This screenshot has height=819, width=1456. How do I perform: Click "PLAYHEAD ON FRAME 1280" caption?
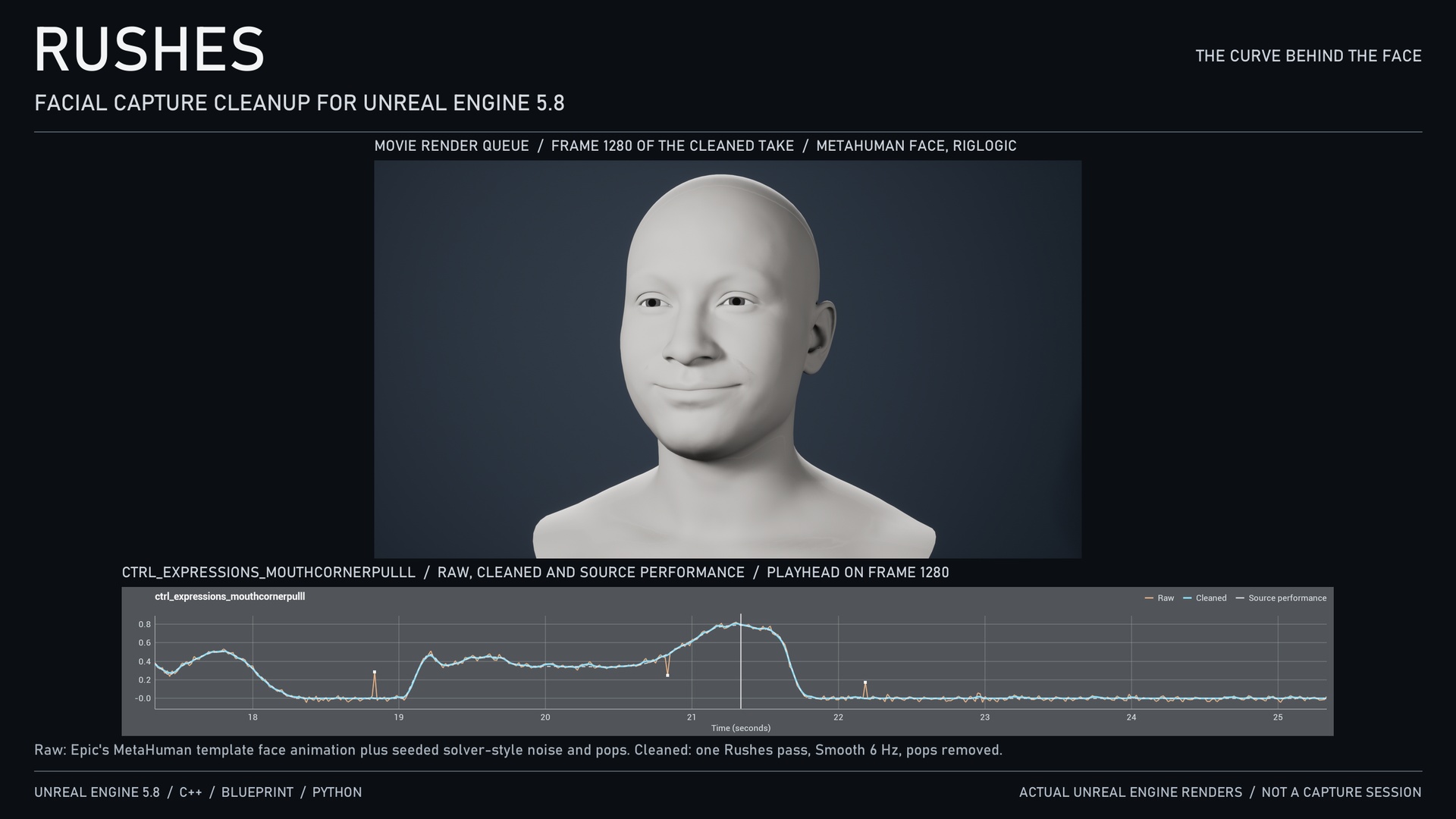pos(858,573)
